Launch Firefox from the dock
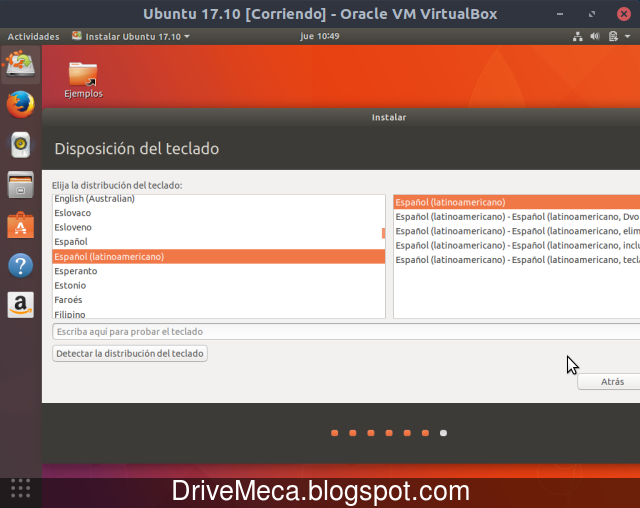Image resolution: width=640 pixels, height=508 pixels. tap(20, 105)
